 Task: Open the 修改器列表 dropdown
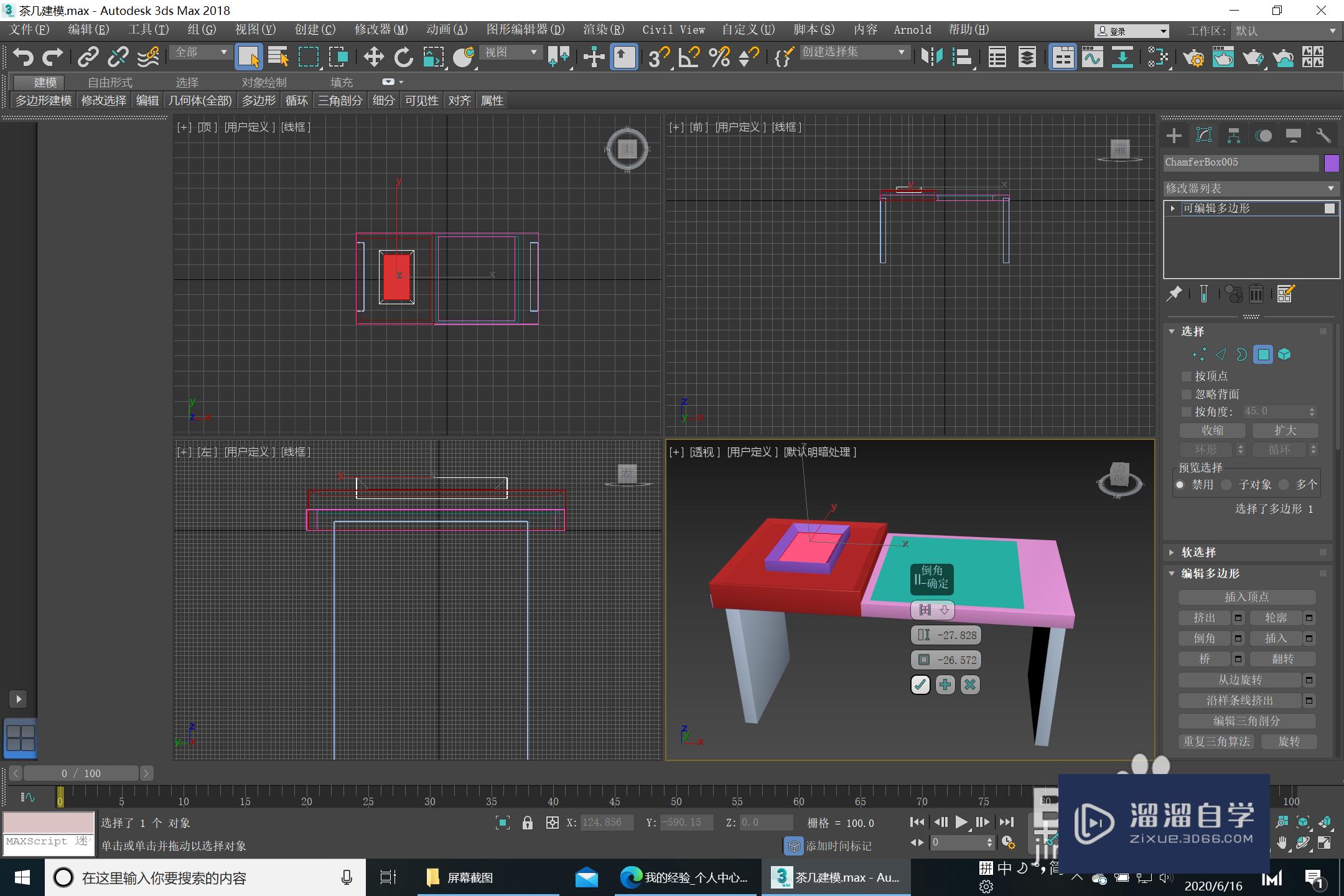[x=1249, y=188]
